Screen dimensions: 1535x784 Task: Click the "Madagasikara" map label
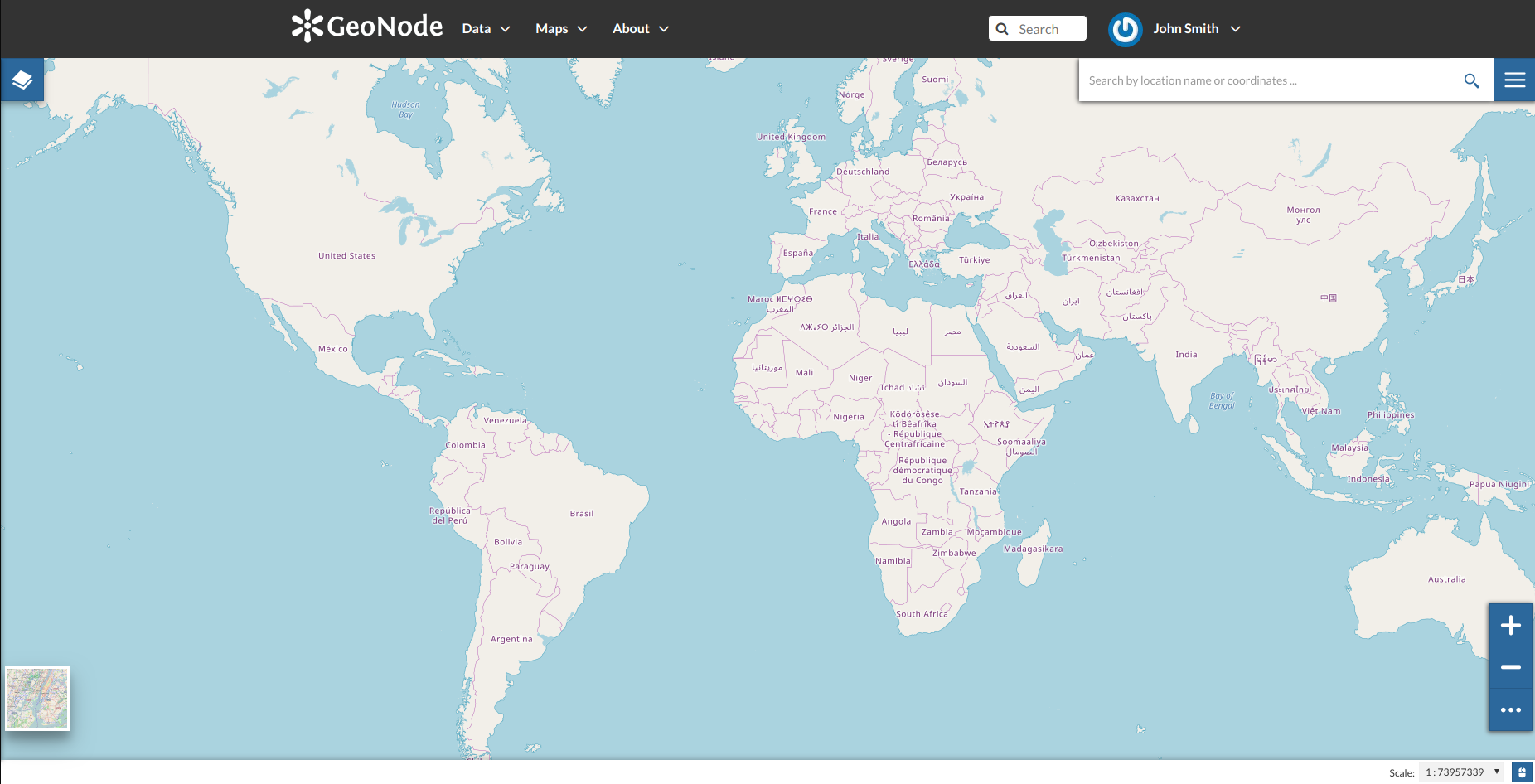click(1033, 549)
